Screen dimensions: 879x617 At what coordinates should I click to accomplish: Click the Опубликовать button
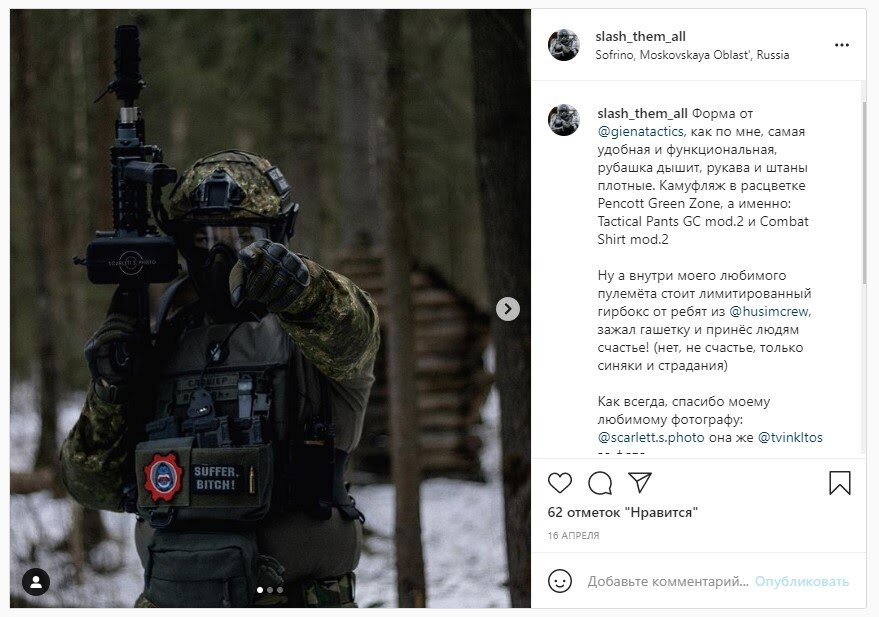[802, 581]
